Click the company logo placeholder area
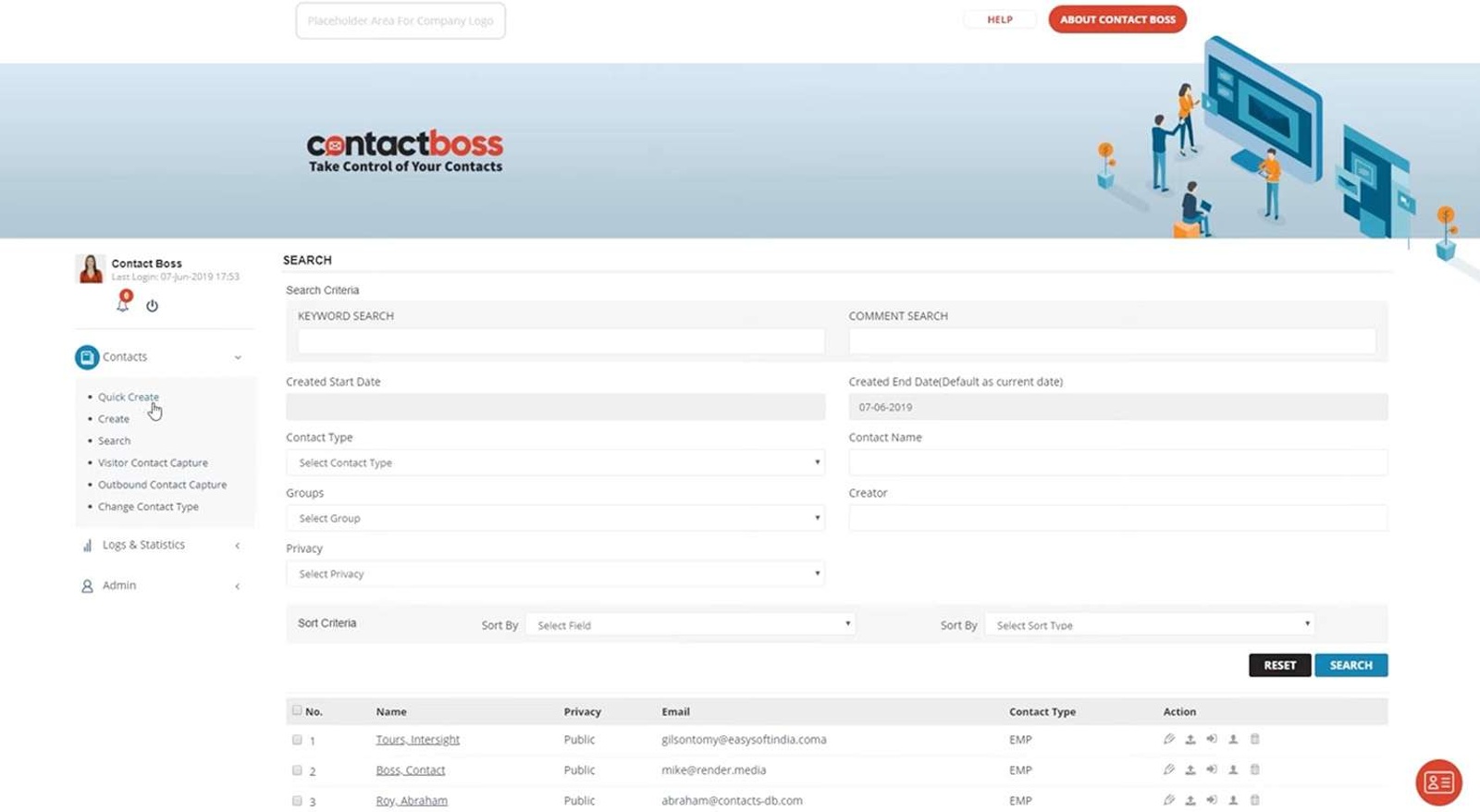Viewport: 1480px width, 812px height. point(401,20)
